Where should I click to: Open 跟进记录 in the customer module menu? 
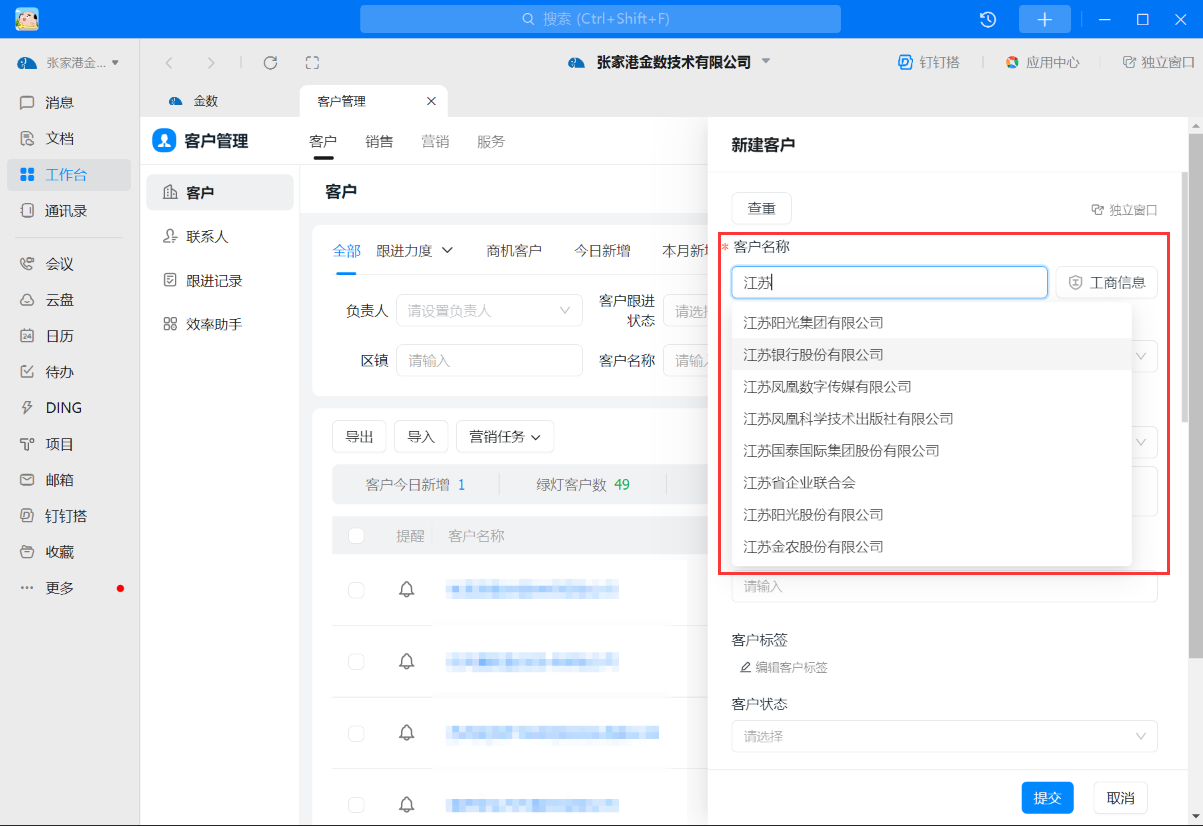click(x=220, y=281)
